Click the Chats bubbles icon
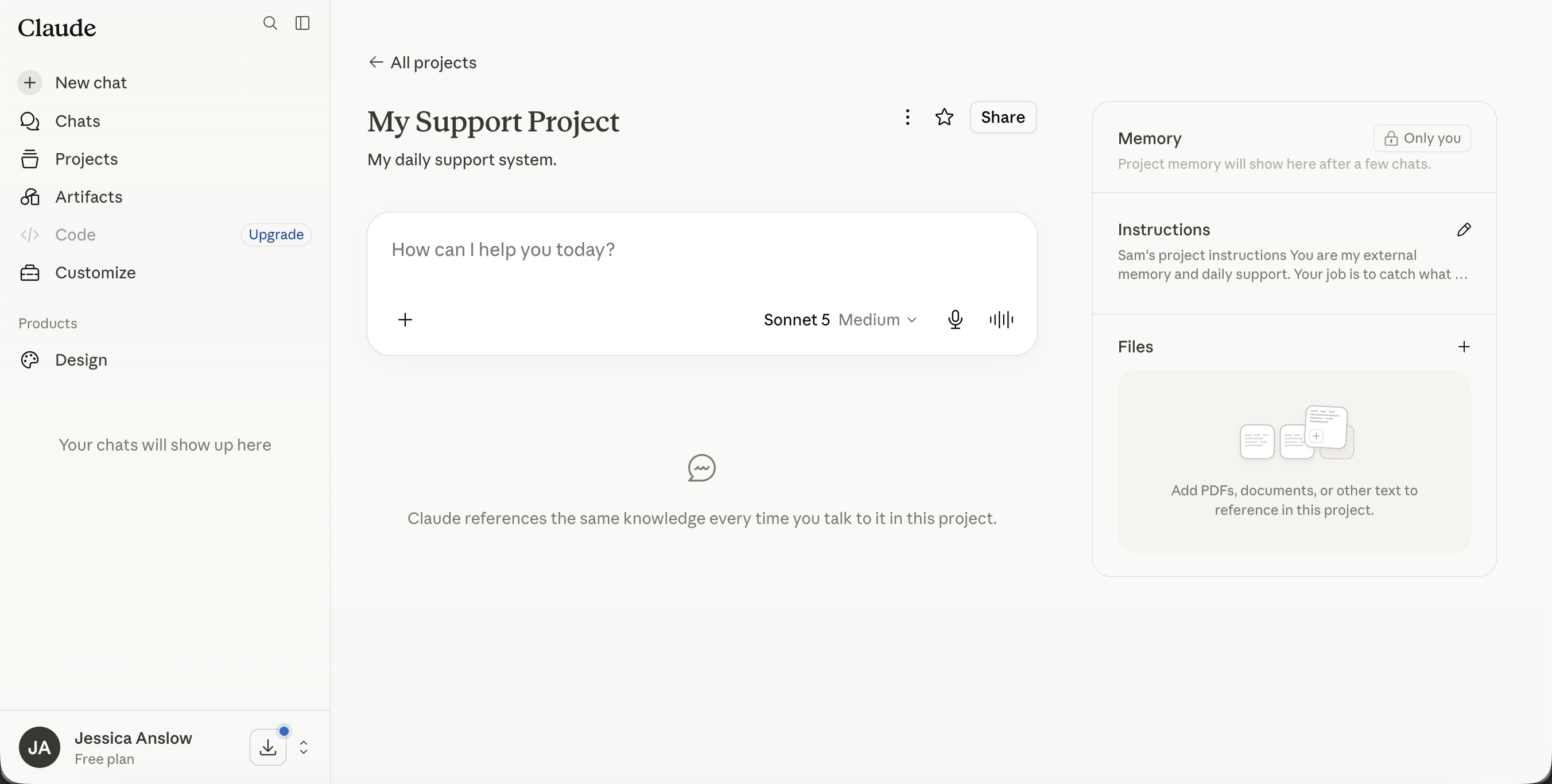 [29, 121]
